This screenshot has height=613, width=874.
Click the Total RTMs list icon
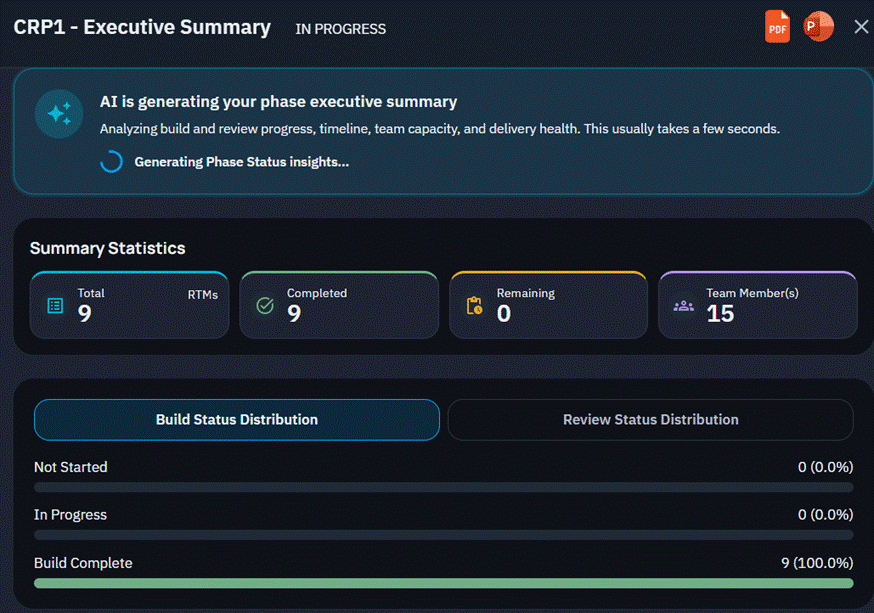coord(55,305)
